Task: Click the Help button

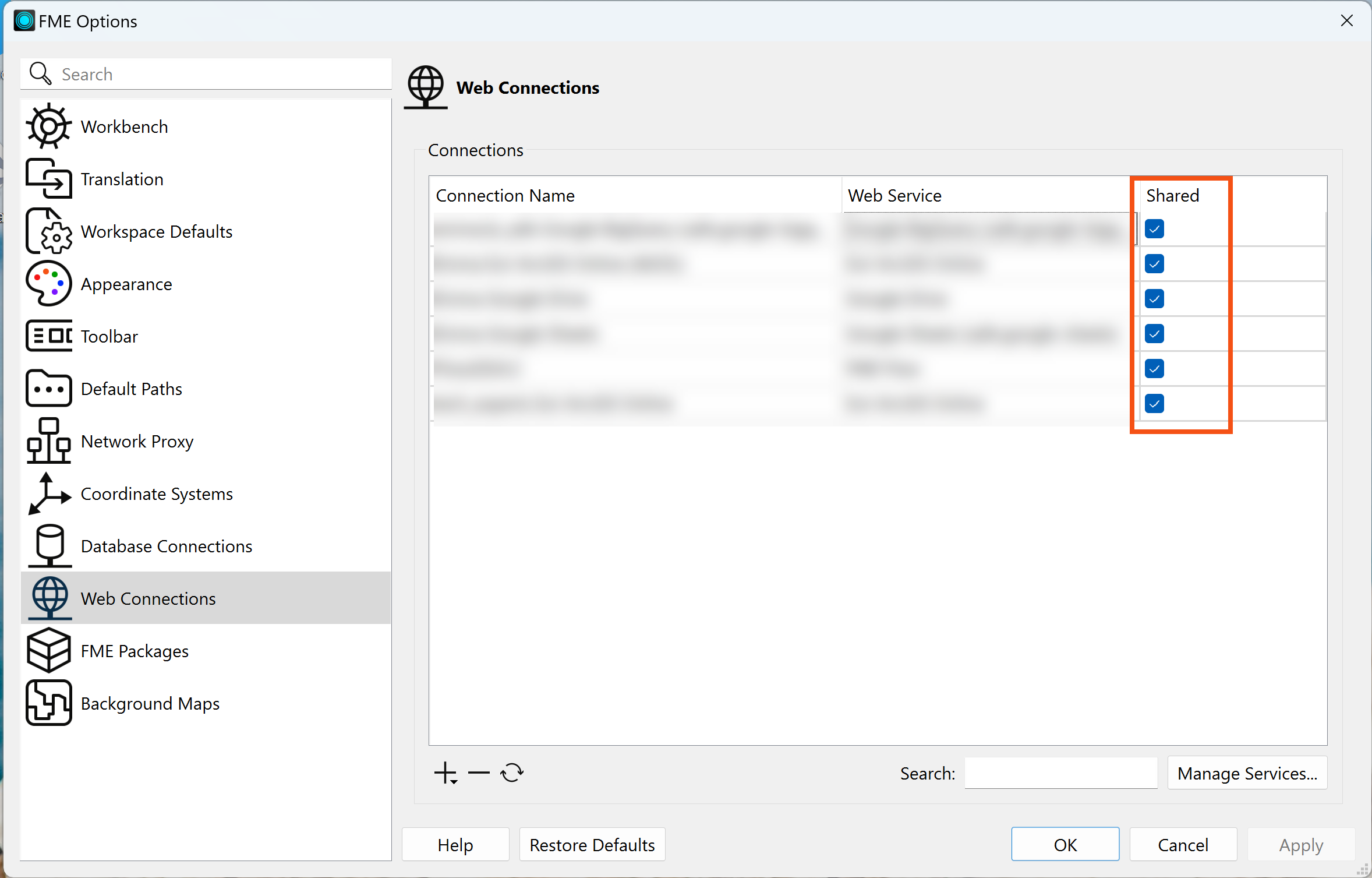Action: click(x=455, y=845)
